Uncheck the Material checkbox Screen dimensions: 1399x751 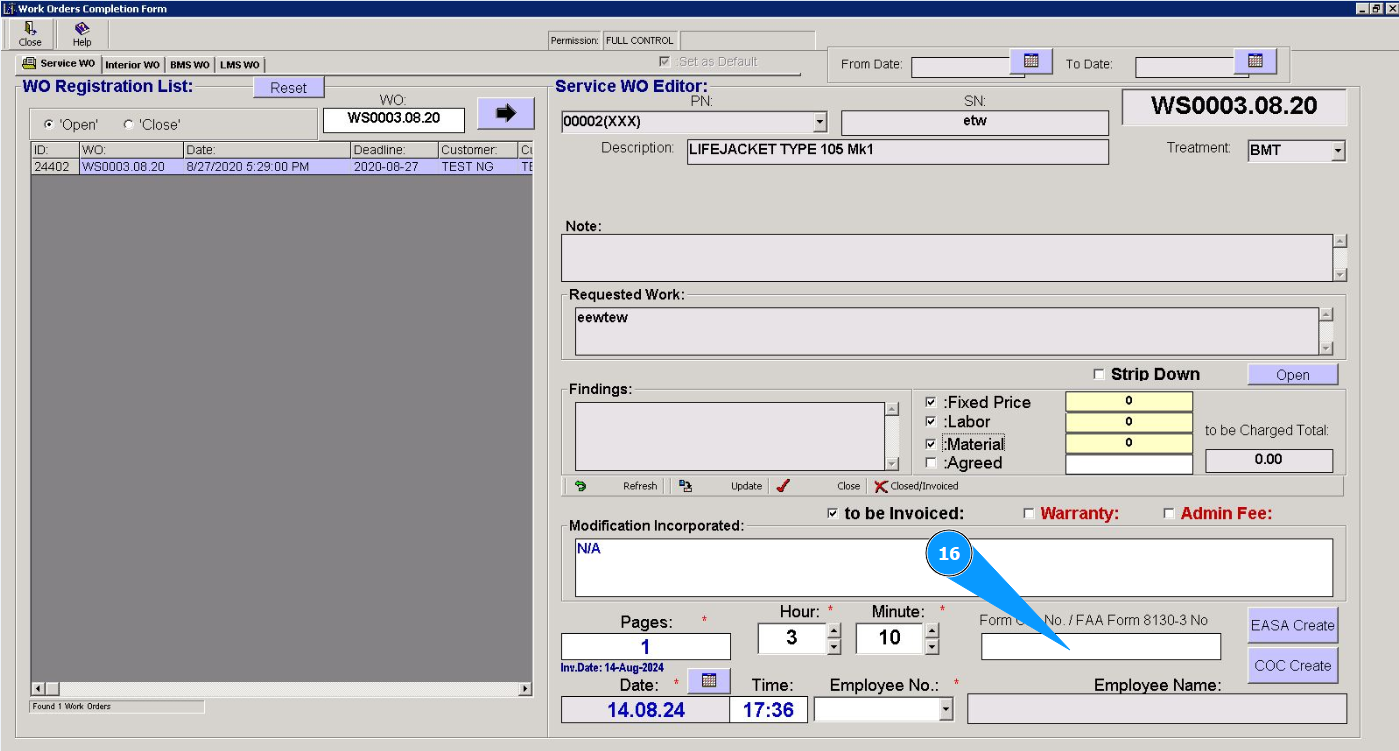(x=931, y=443)
